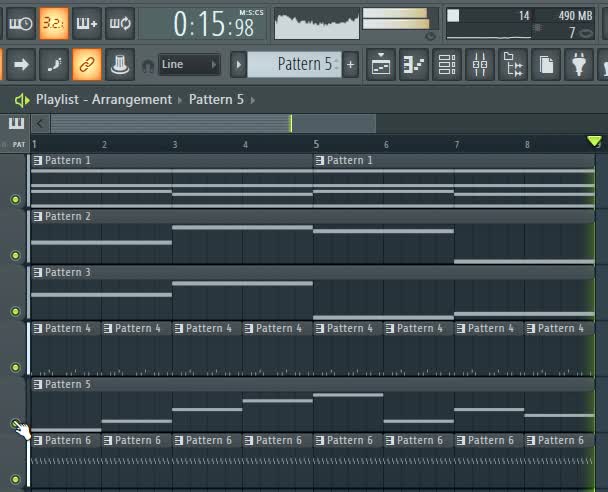This screenshot has width=608, height=492.
Task: Click the PAT mode button
Action: coord(19,145)
